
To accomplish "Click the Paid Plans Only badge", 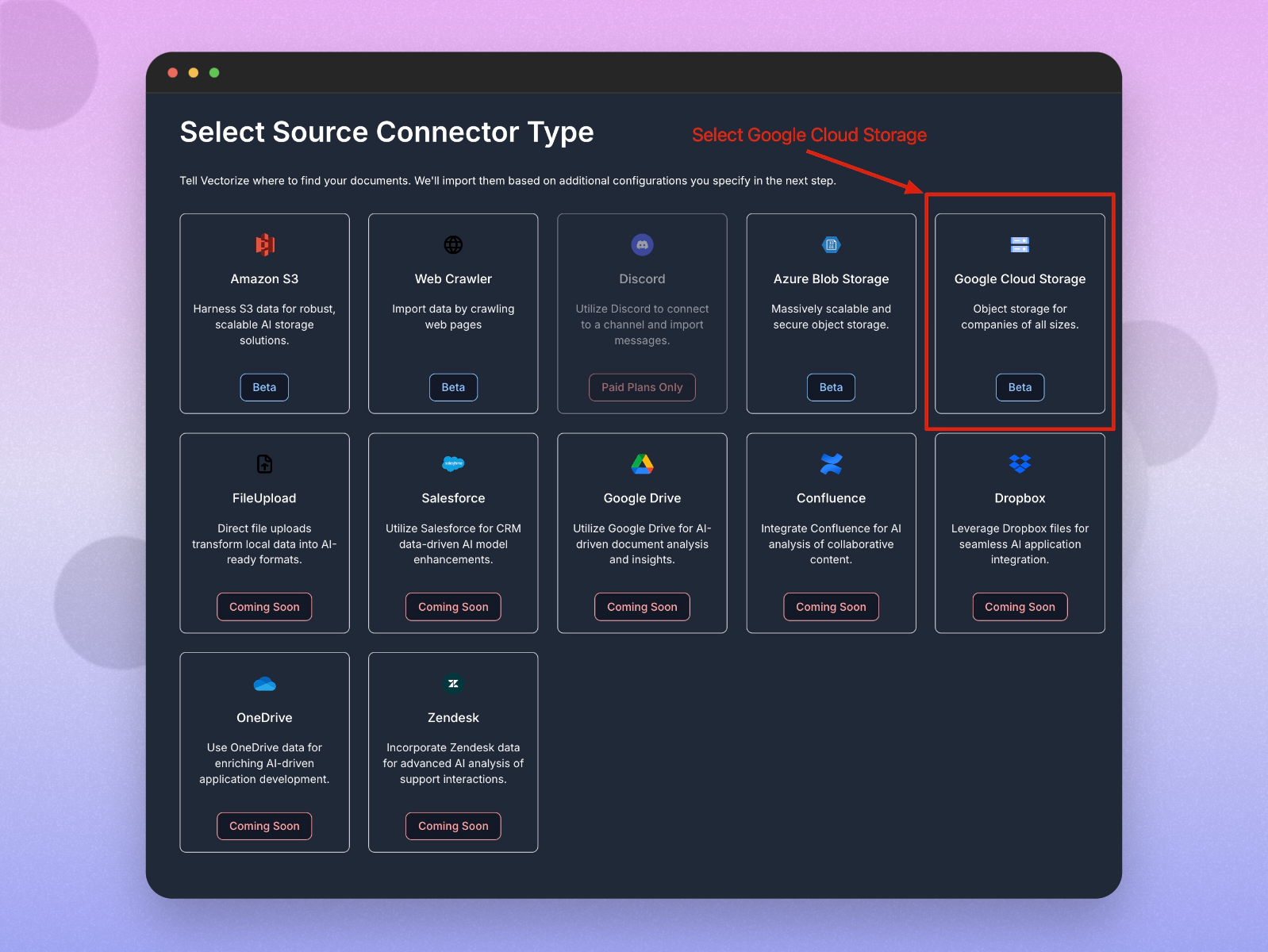I will tap(642, 387).
